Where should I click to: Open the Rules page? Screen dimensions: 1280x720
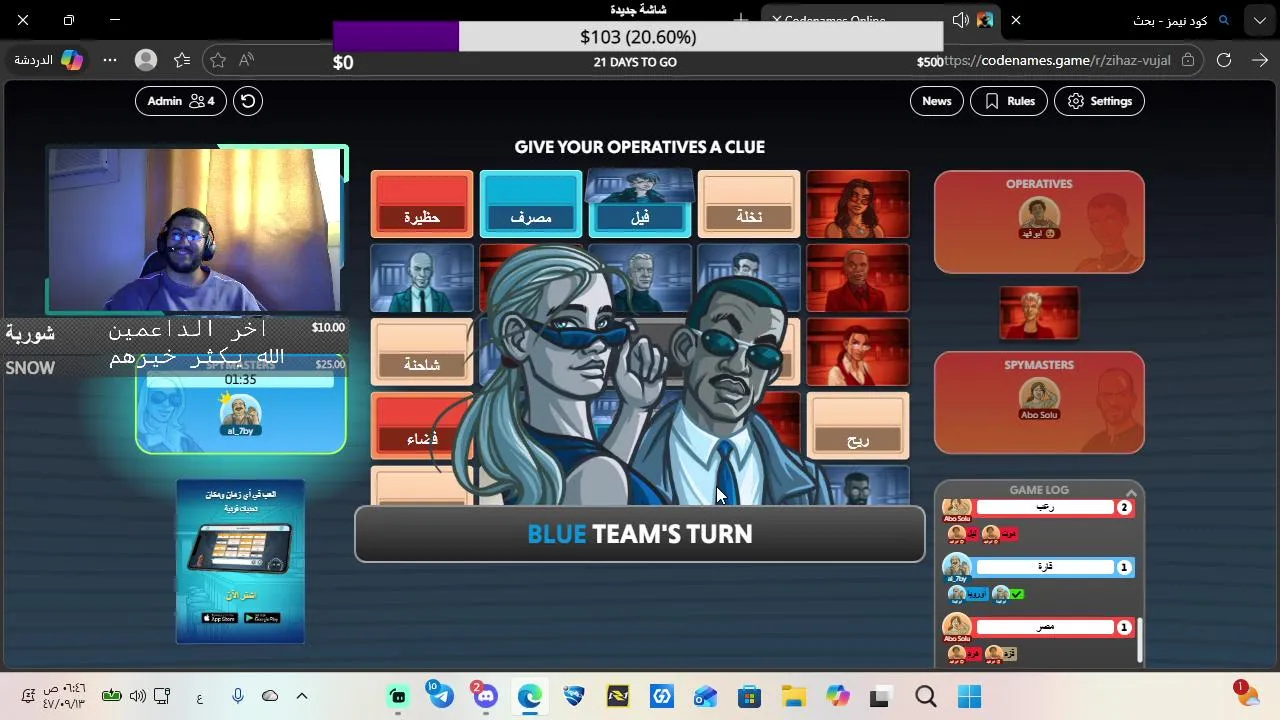[x=1009, y=101]
